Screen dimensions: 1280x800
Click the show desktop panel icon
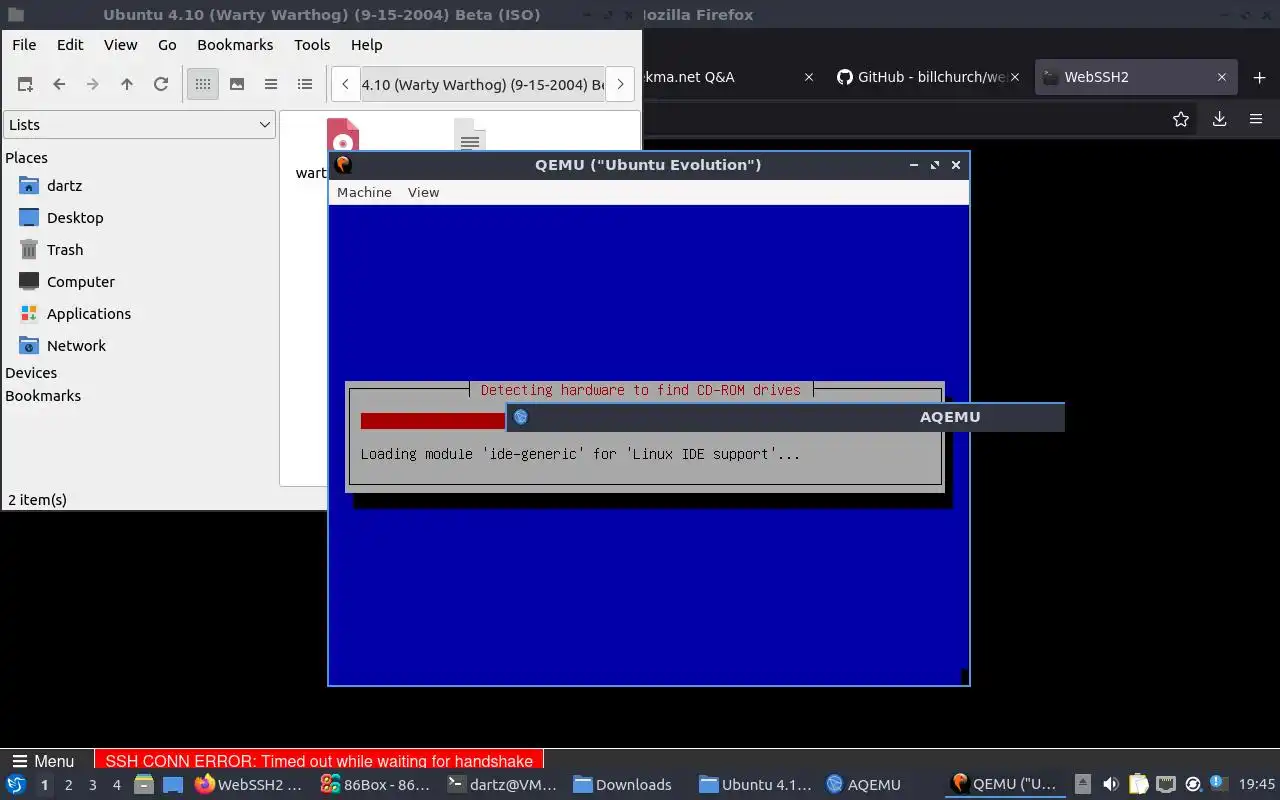pyautogui.click(x=174, y=785)
